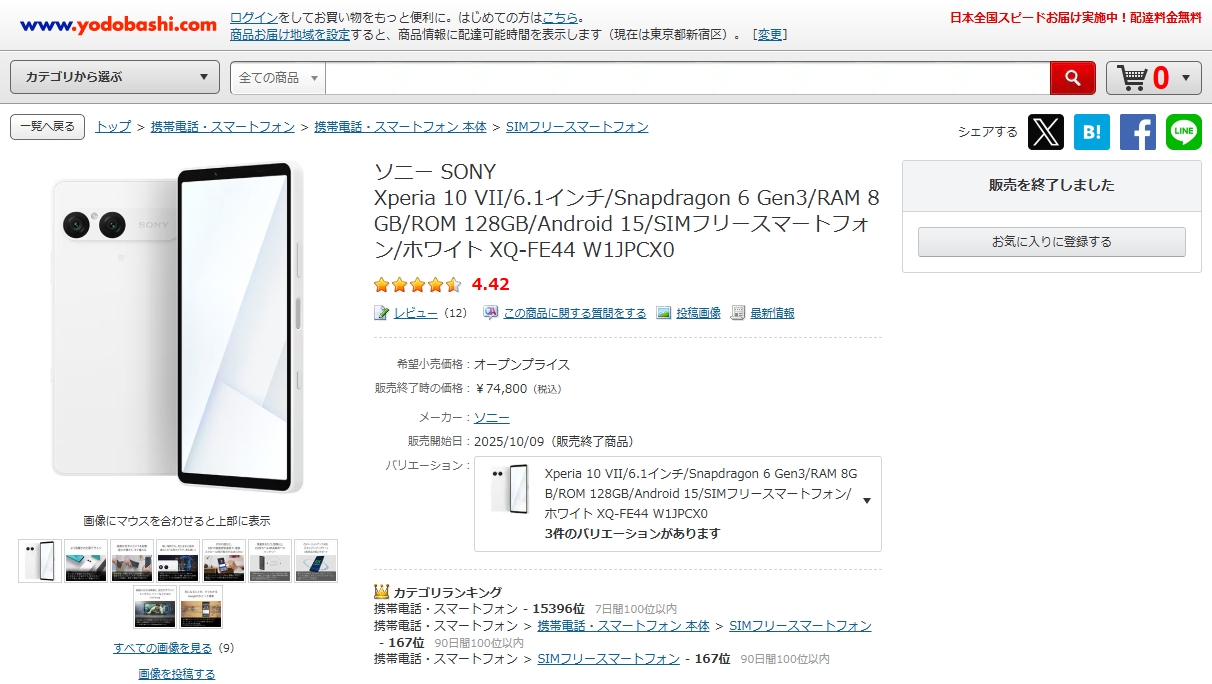Open breadcrumb 携帯電話・スマートフォン link
The image size is (1212, 684).
tap(223, 127)
